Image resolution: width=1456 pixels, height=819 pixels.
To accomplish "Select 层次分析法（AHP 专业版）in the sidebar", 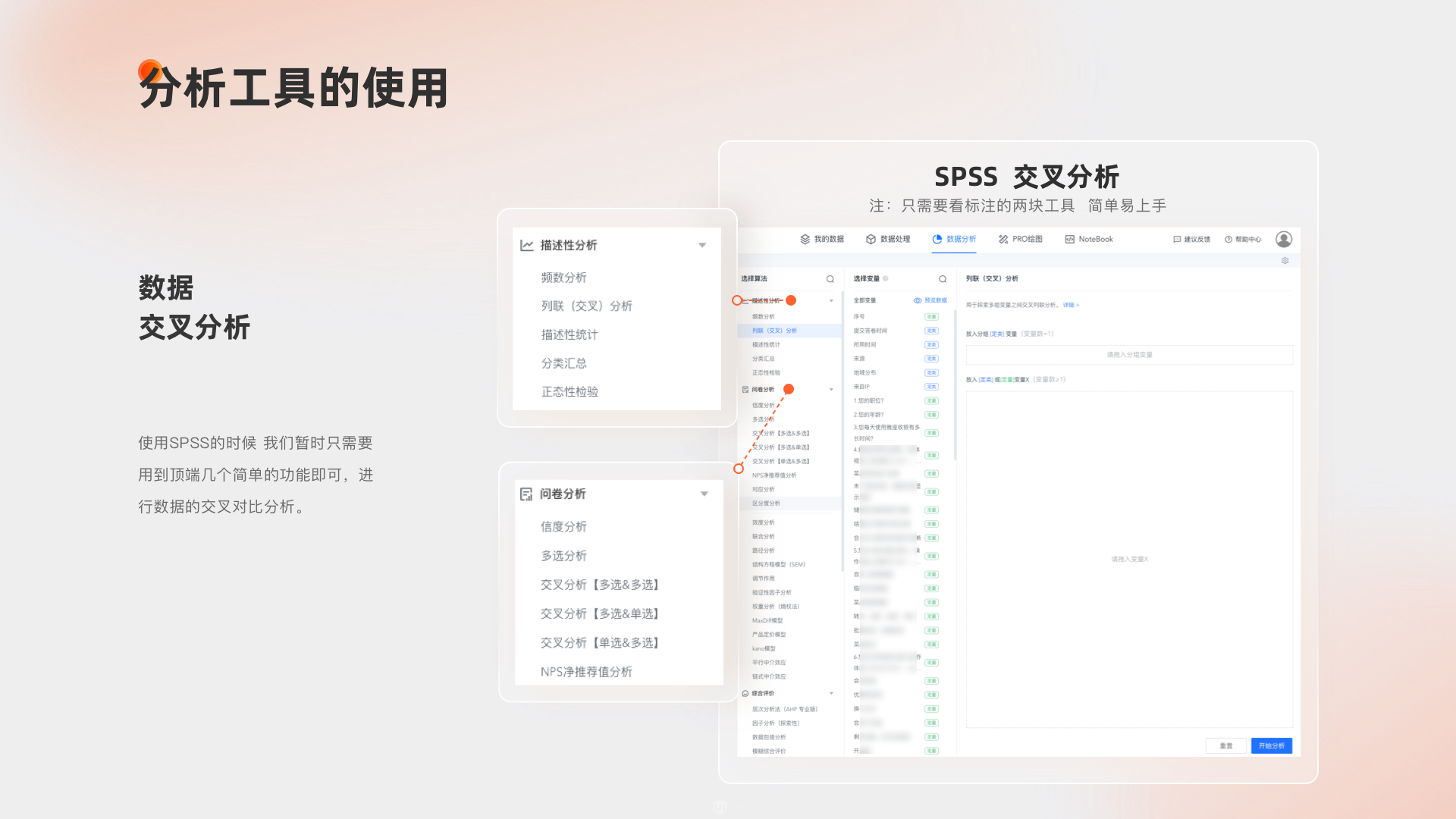I will point(785,710).
